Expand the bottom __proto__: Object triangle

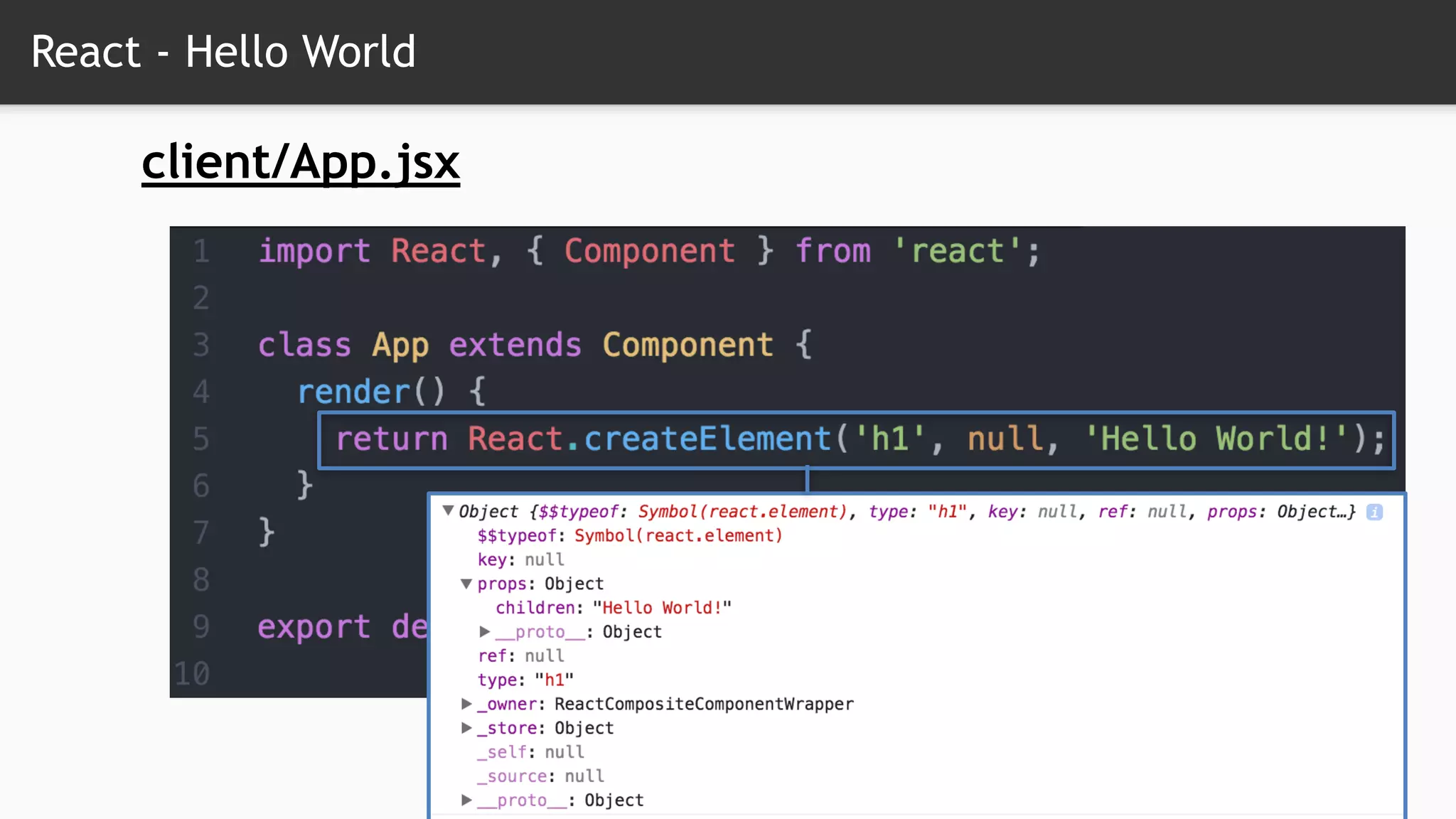[x=466, y=800]
